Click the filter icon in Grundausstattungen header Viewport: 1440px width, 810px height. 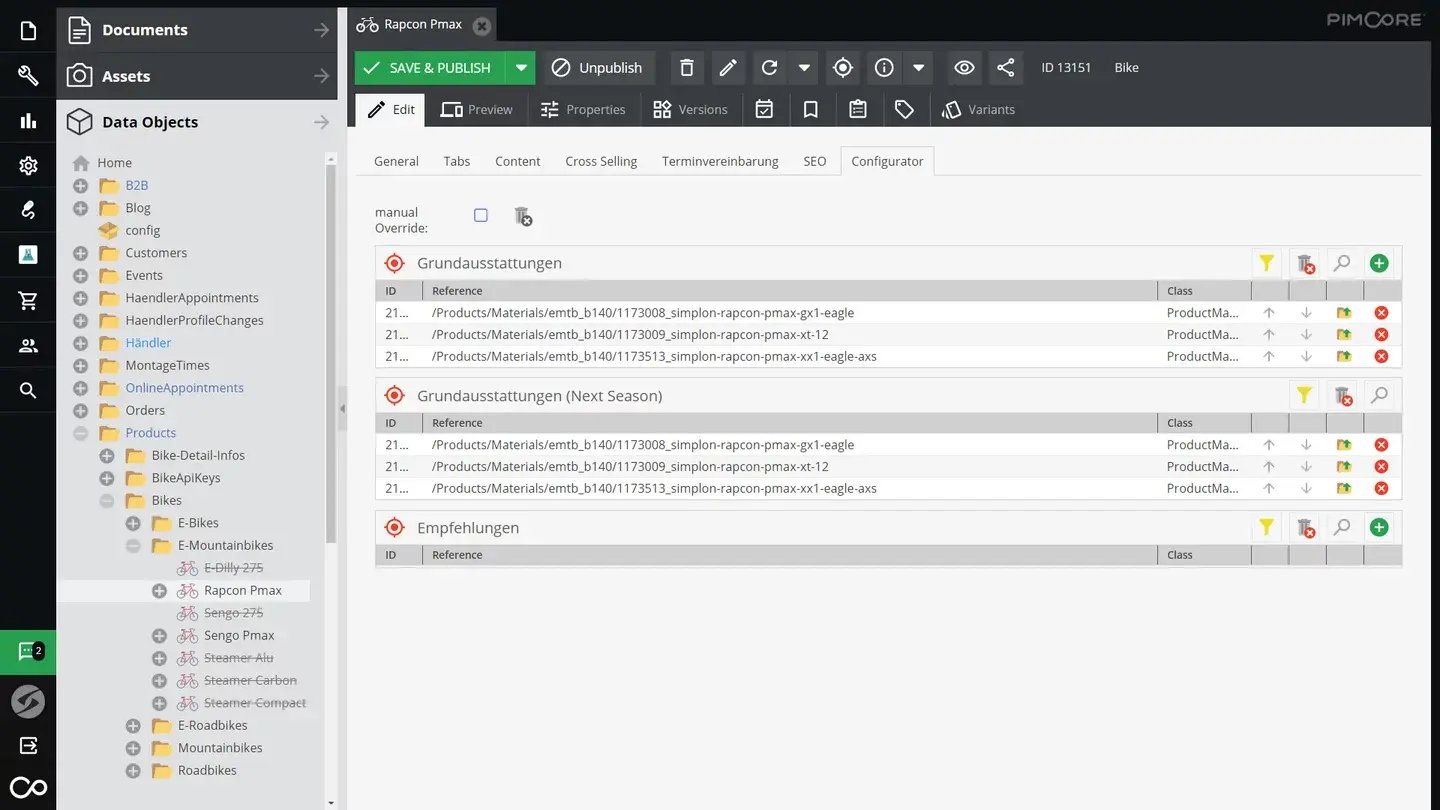pyautogui.click(x=1267, y=263)
